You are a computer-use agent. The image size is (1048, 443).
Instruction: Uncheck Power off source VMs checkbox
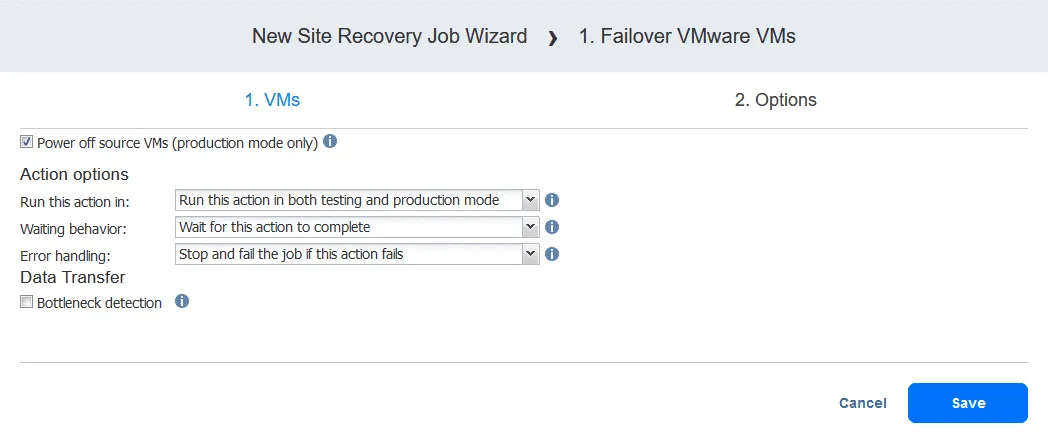point(27,143)
